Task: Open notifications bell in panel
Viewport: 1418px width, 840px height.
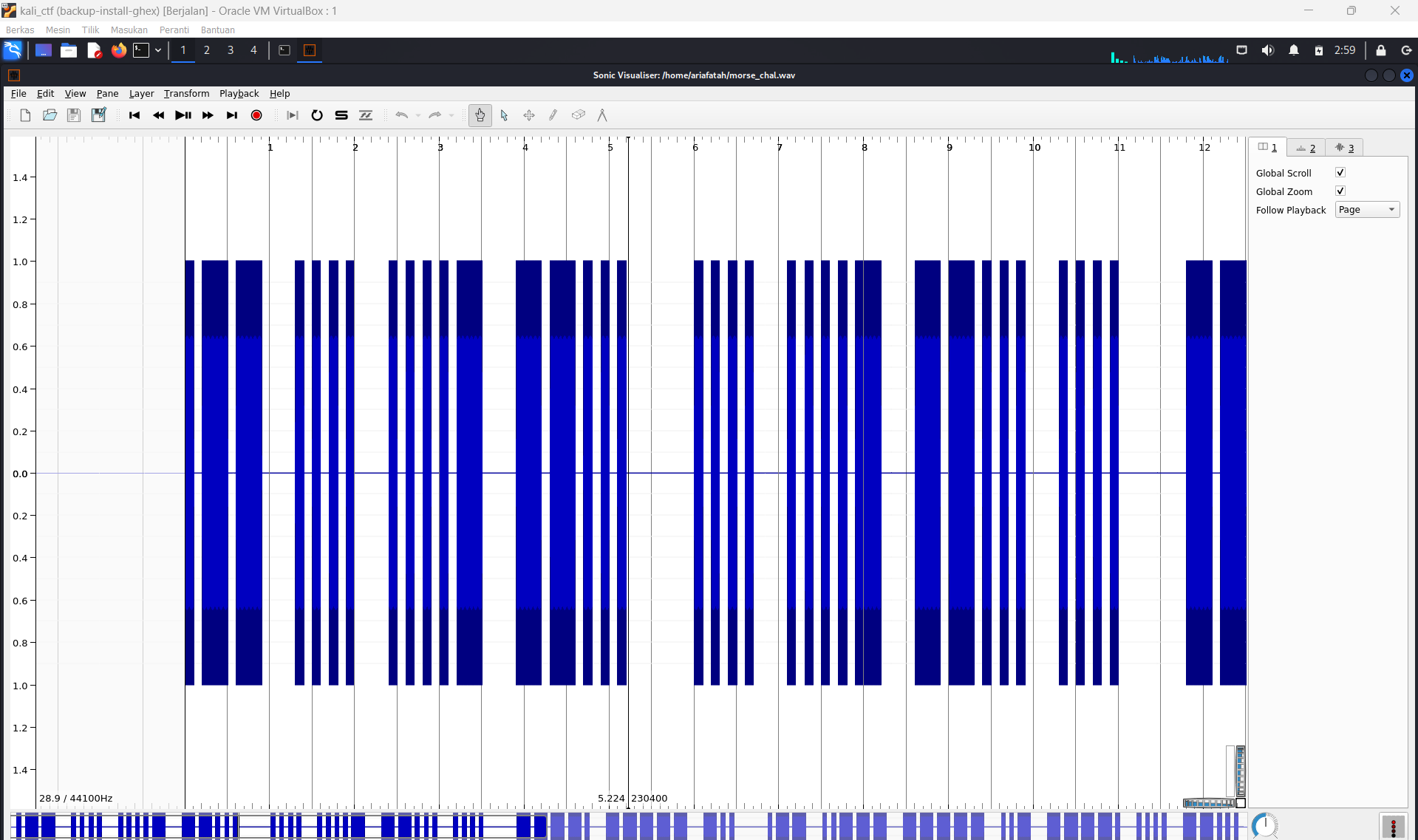Action: click(1294, 50)
